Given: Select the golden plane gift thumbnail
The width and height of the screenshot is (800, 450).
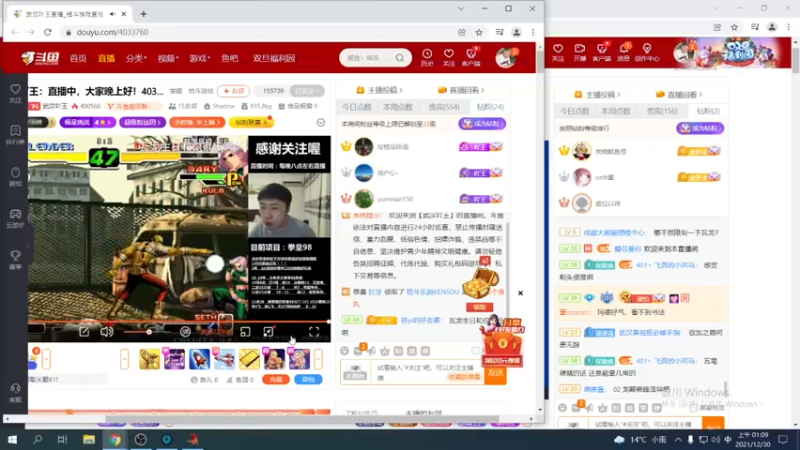Looking at the screenshot, I should tap(149, 359).
